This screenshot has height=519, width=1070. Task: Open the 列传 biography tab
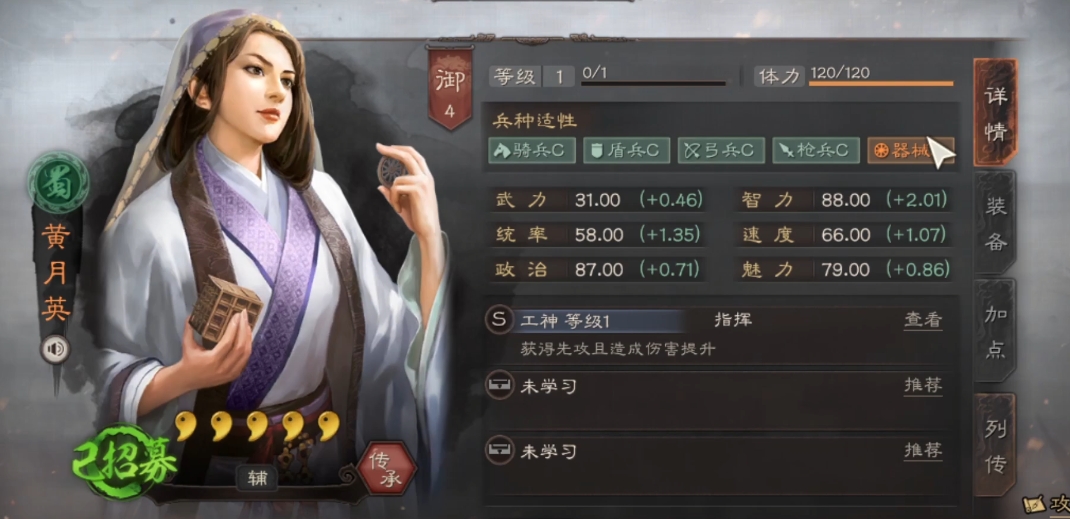pyautogui.click(x=995, y=445)
